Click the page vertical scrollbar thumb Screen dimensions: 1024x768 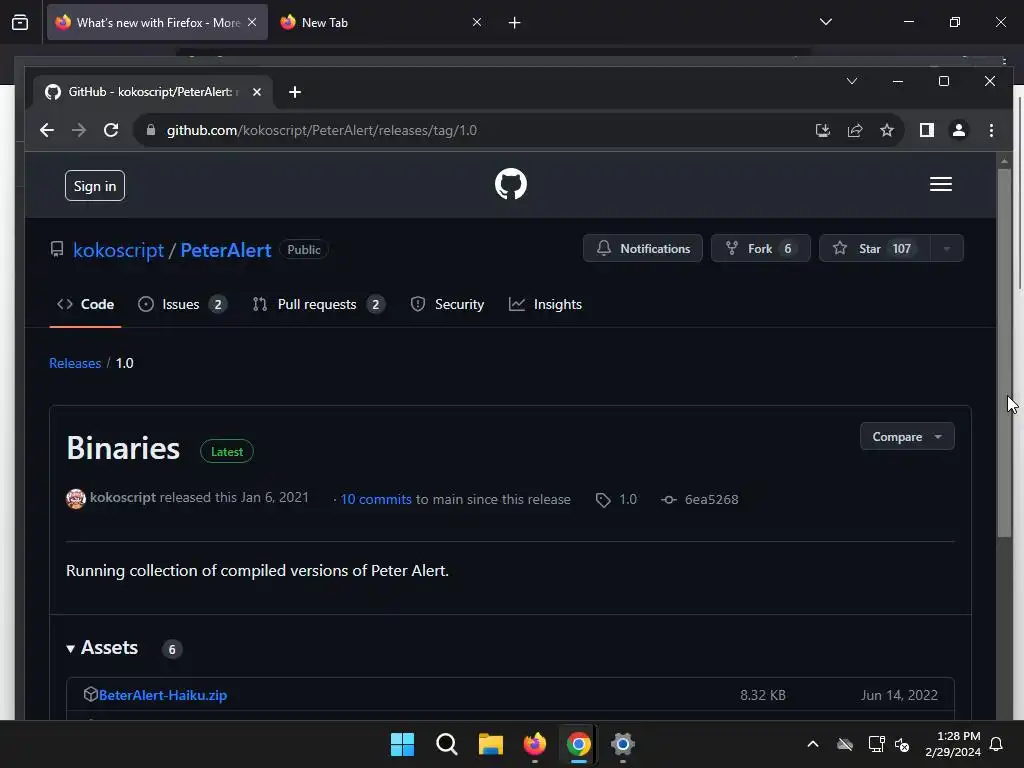[x=1004, y=353]
